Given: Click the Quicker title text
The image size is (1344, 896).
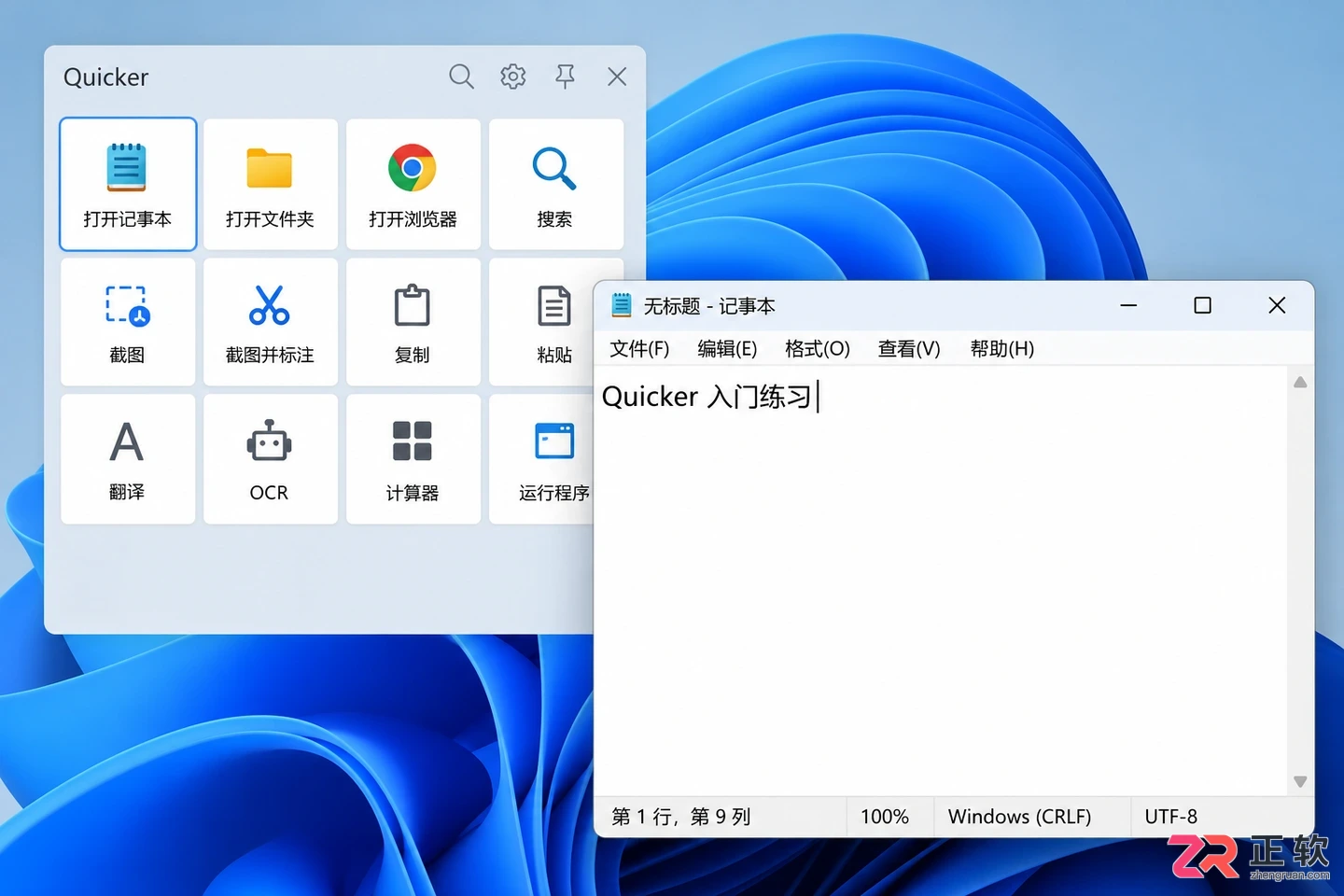Looking at the screenshot, I should [105, 77].
